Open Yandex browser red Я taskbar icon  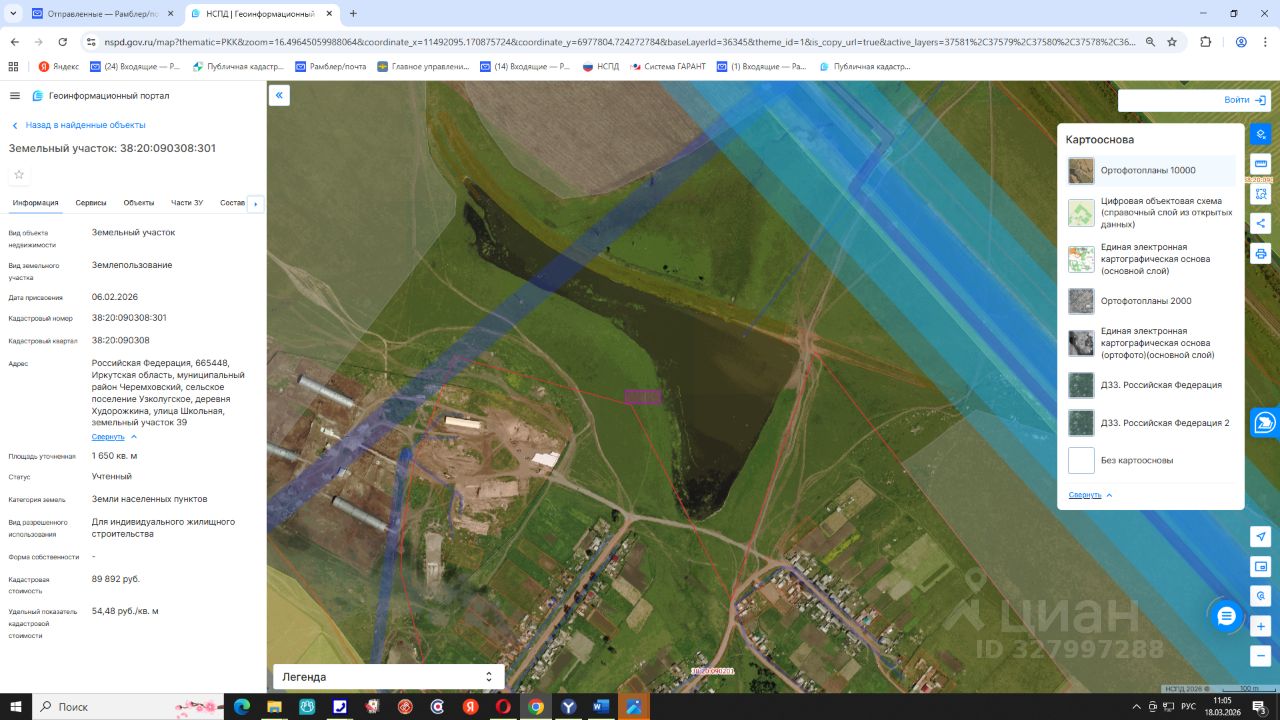click(470, 707)
